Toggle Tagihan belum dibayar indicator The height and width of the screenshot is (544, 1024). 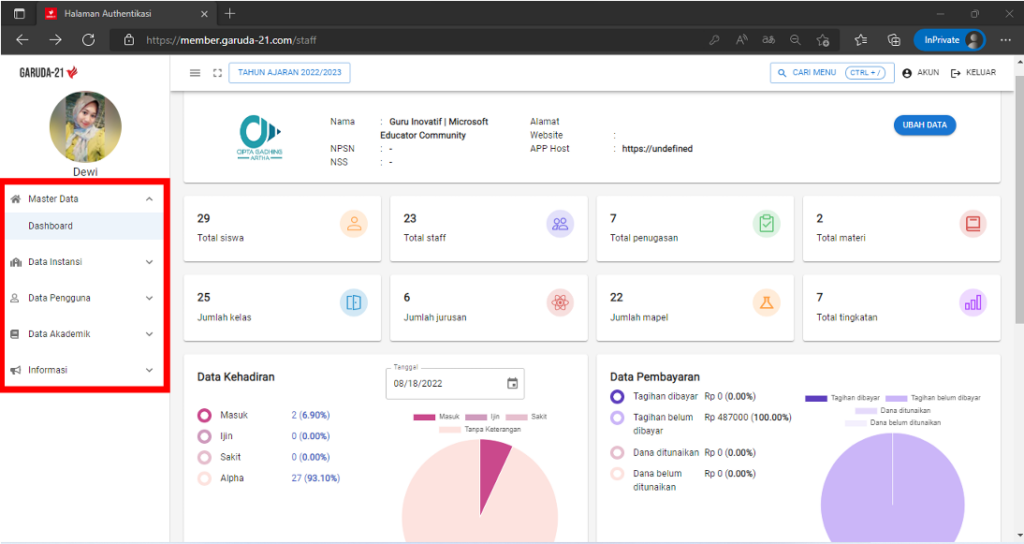pyautogui.click(x=617, y=417)
